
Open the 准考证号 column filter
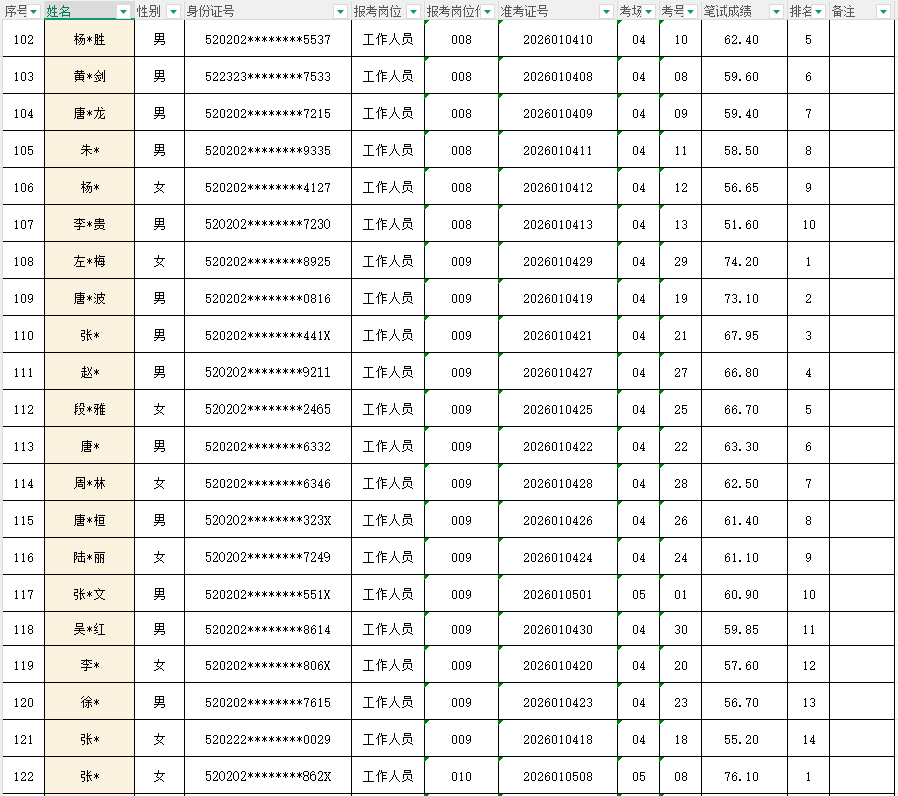(x=606, y=10)
